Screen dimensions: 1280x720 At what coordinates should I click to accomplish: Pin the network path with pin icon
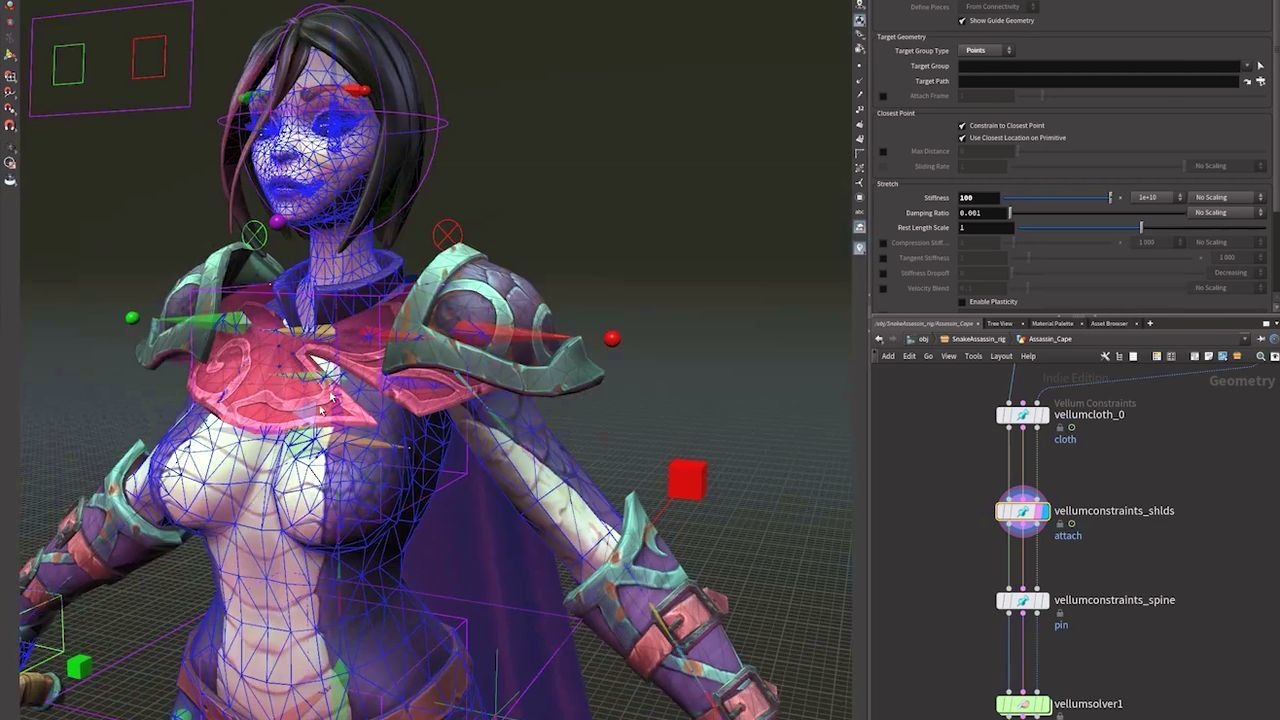tap(1261, 339)
